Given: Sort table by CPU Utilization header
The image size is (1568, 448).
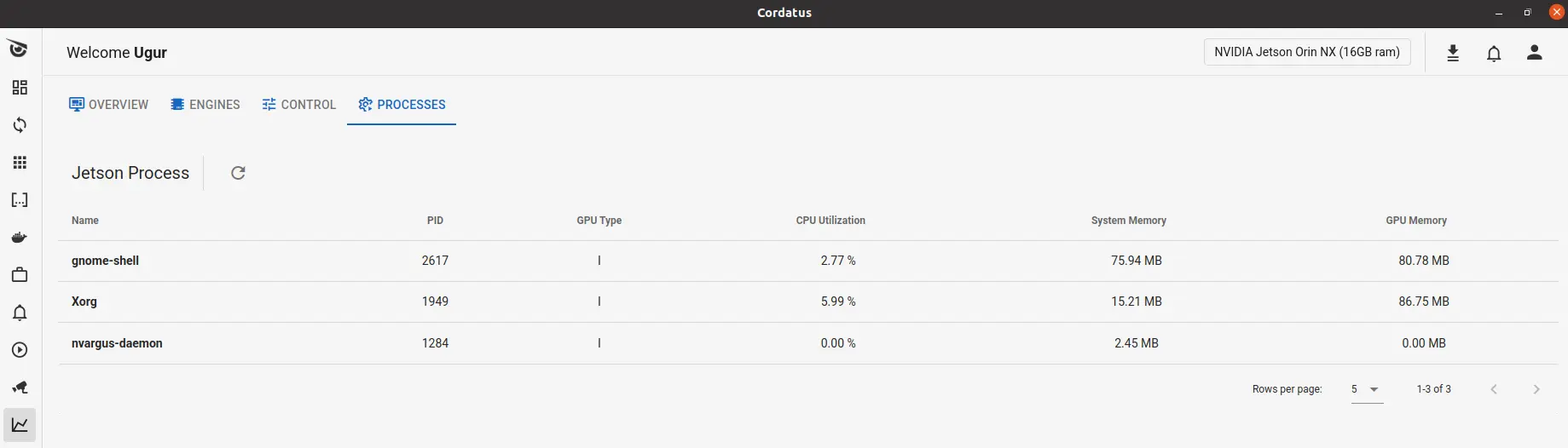Looking at the screenshot, I should click(830, 221).
